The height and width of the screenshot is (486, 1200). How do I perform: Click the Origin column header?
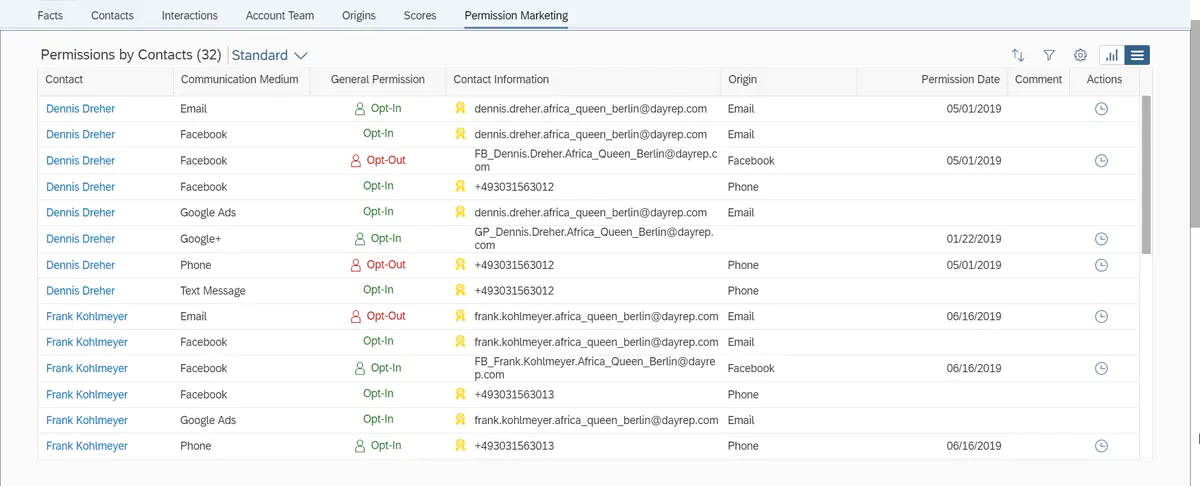pos(742,80)
